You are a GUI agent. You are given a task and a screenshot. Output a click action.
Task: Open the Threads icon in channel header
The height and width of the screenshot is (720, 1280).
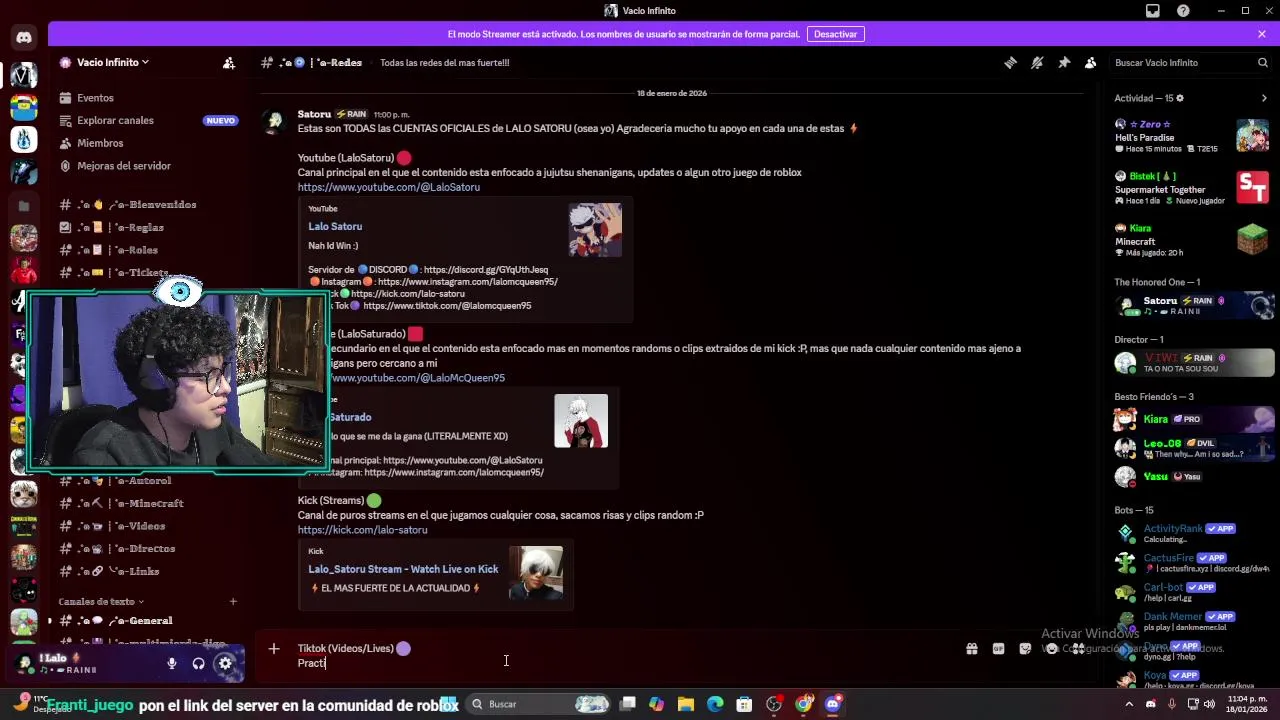pos(1010,62)
